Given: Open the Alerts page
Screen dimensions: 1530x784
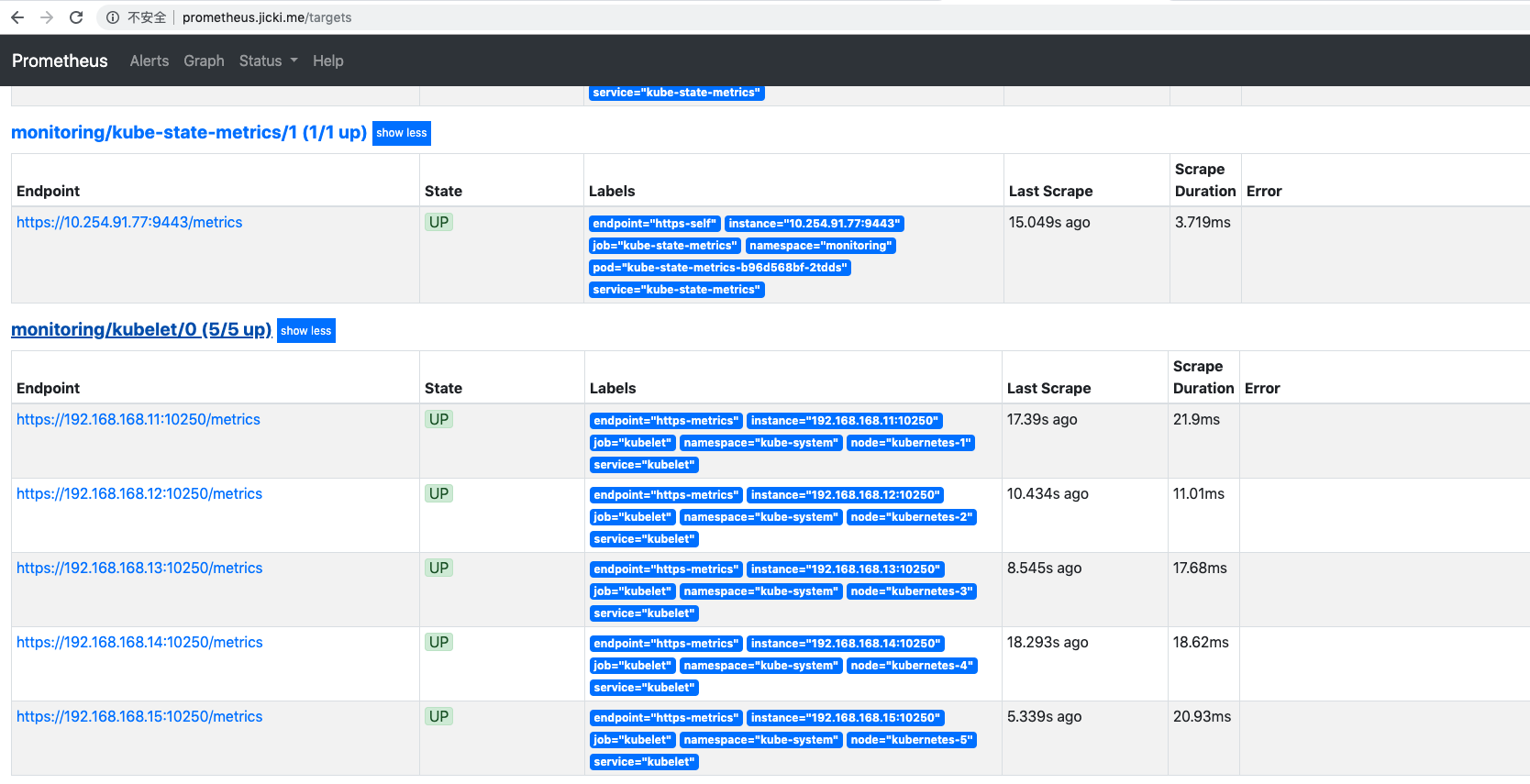Looking at the screenshot, I should point(149,61).
